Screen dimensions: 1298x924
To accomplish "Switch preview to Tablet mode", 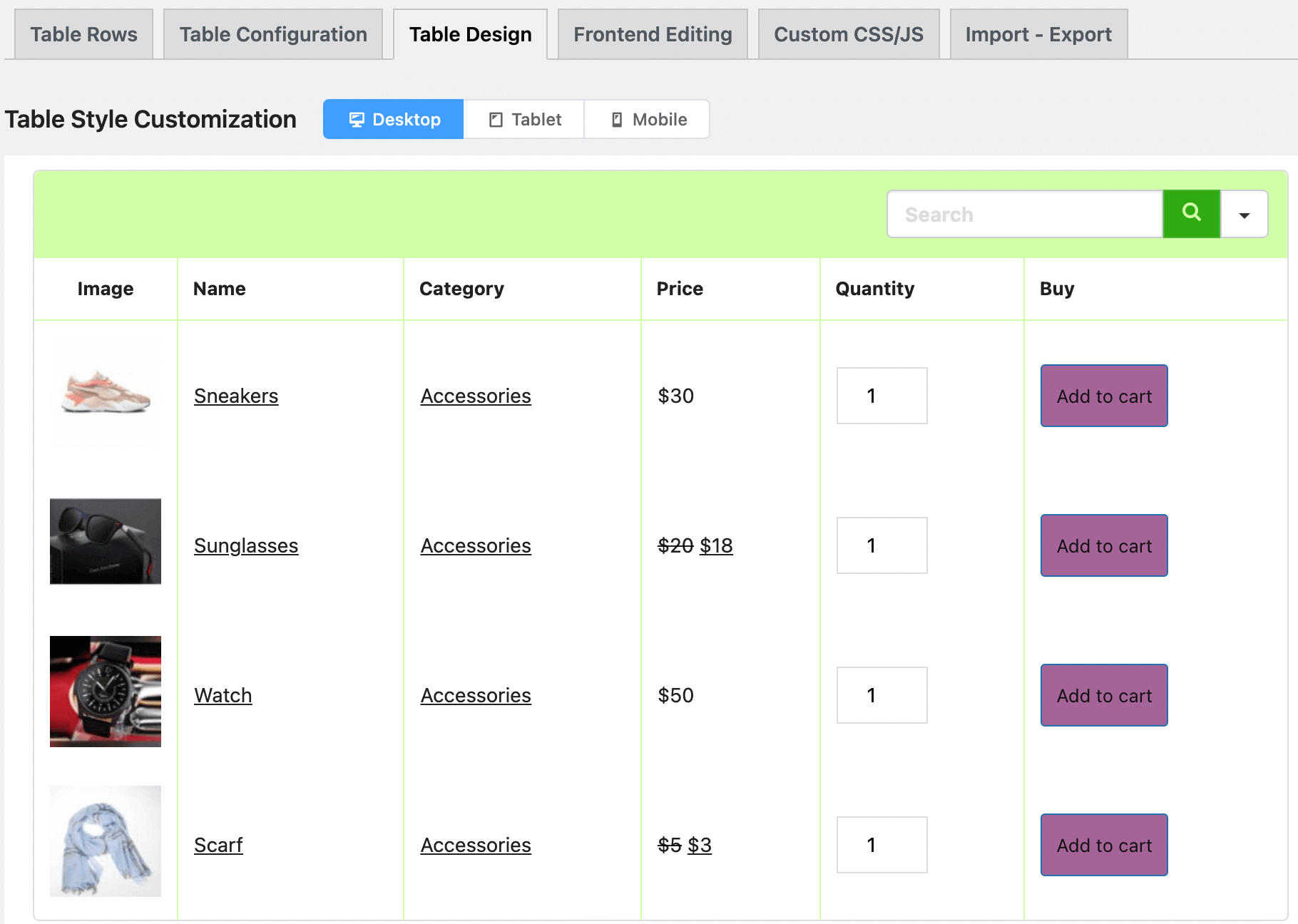I will click(523, 119).
